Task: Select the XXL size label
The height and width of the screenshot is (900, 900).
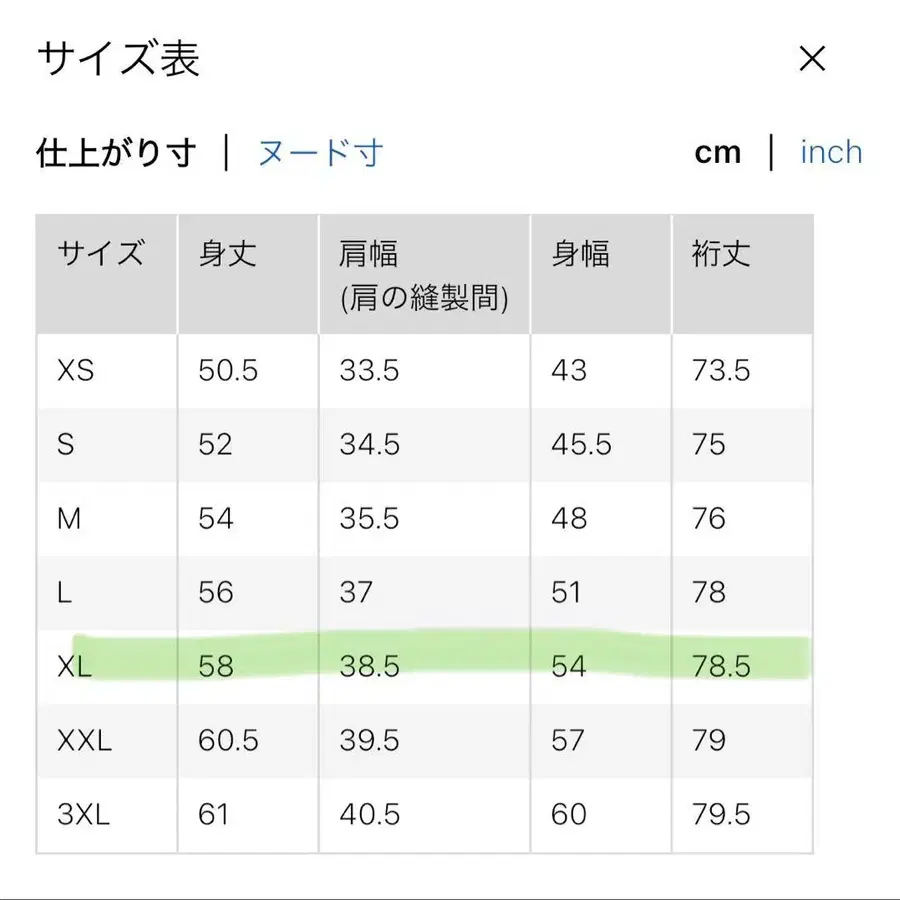Action: coord(86,740)
